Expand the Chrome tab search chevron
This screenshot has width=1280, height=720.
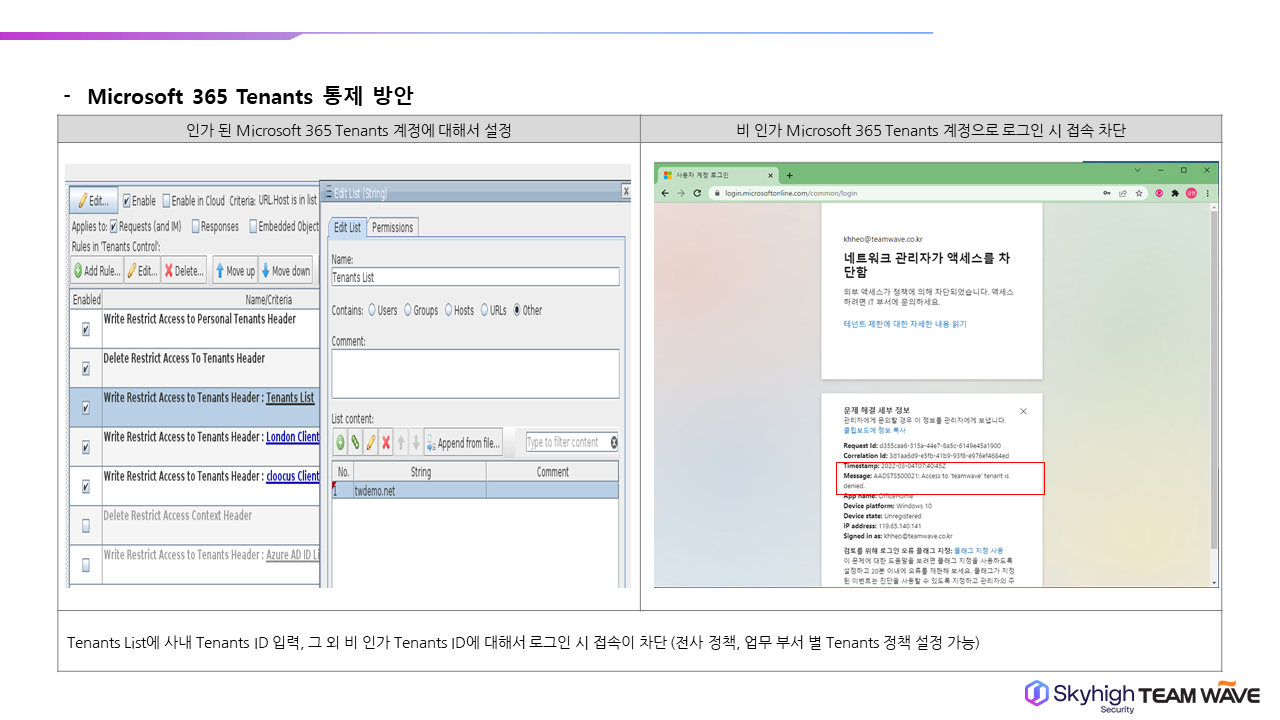[x=1137, y=170]
